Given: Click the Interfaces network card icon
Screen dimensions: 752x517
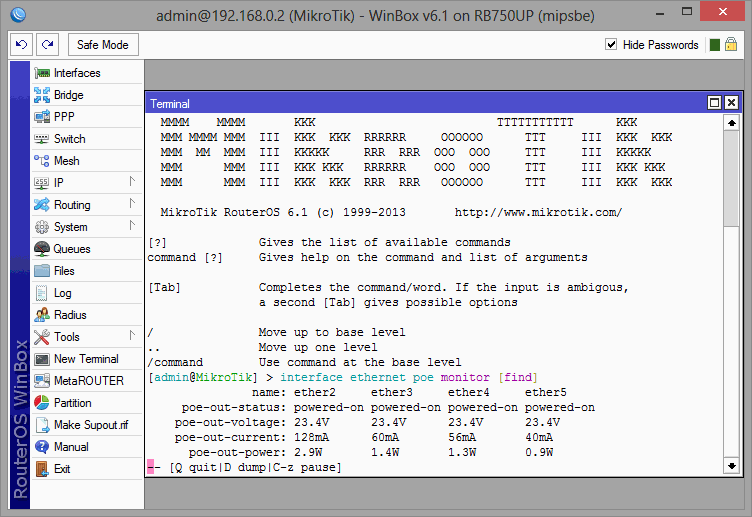Looking at the screenshot, I should click(x=42, y=73).
